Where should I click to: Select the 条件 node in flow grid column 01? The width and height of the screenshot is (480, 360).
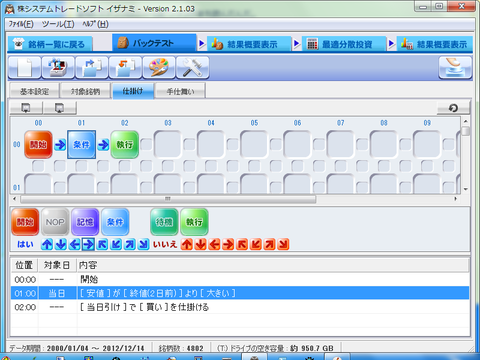(x=82, y=144)
